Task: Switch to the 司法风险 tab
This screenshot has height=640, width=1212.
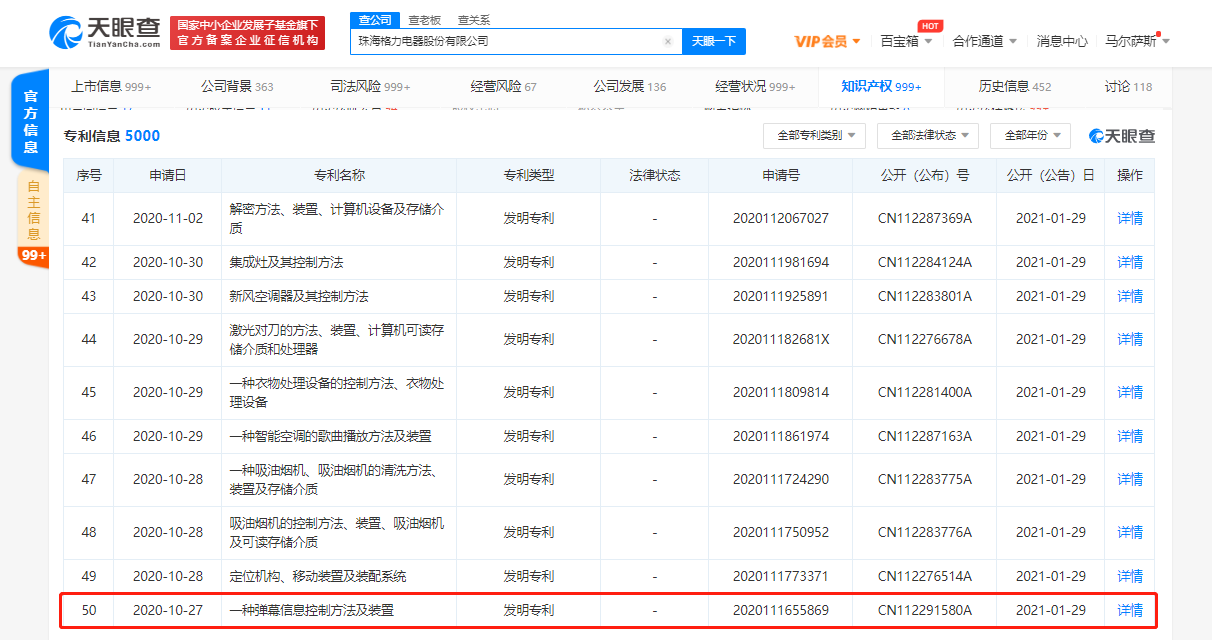Action: click(x=370, y=87)
